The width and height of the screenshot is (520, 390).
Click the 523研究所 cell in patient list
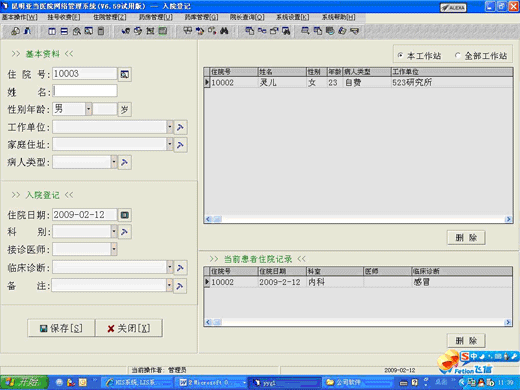tap(451, 83)
